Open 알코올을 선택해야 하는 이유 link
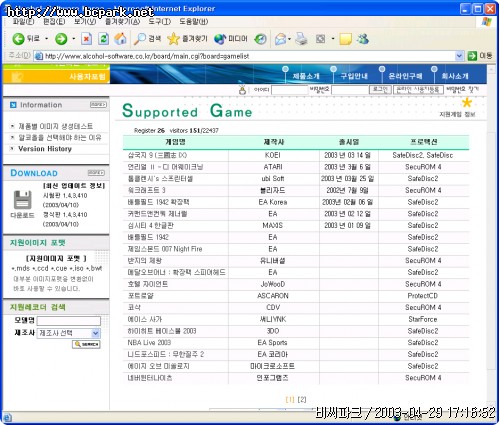Image resolution: width=500 pixels, height=425 pixels. [60, 137]
